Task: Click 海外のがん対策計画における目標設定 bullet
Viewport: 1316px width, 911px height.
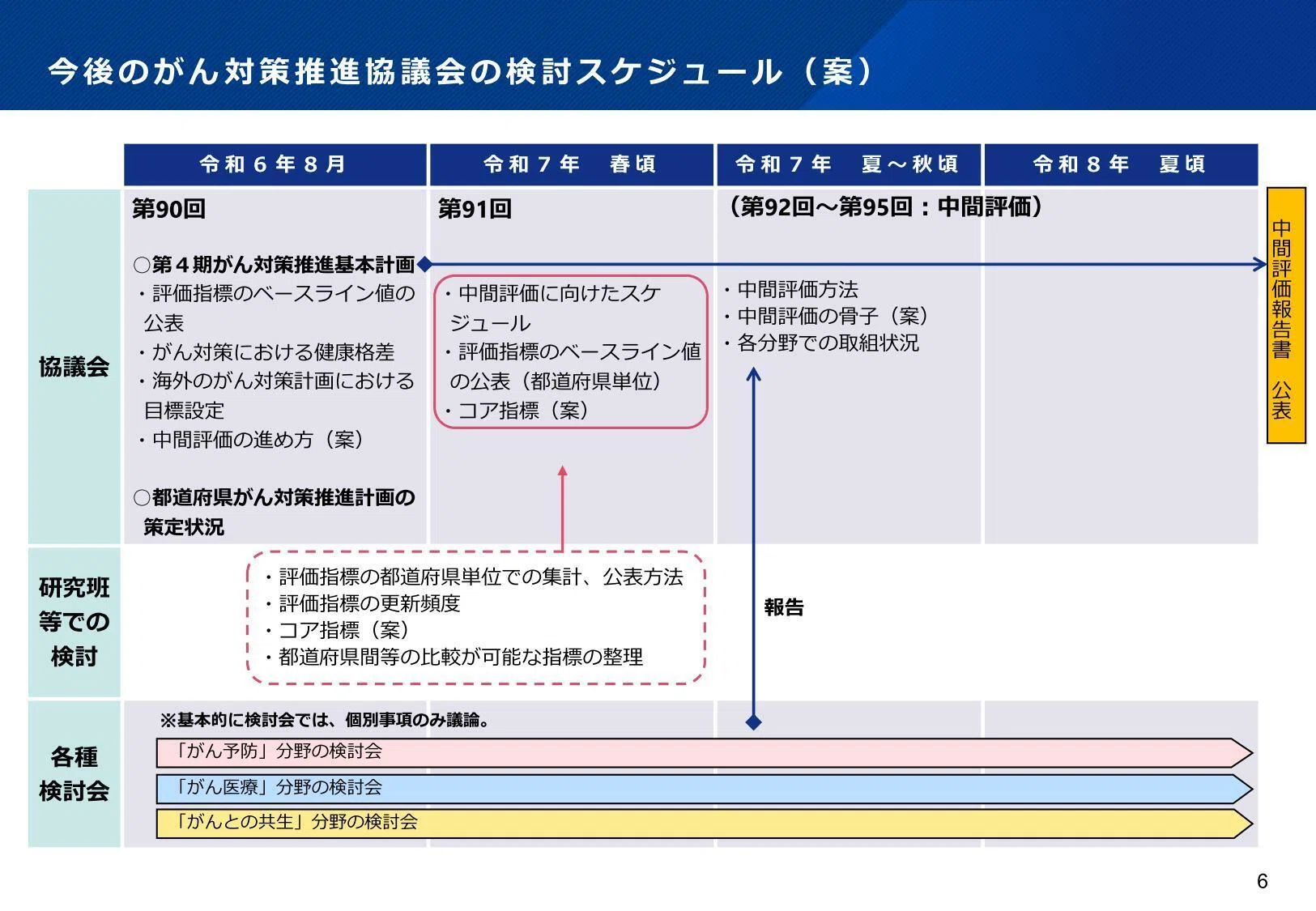Action: (x=275, y=395)
